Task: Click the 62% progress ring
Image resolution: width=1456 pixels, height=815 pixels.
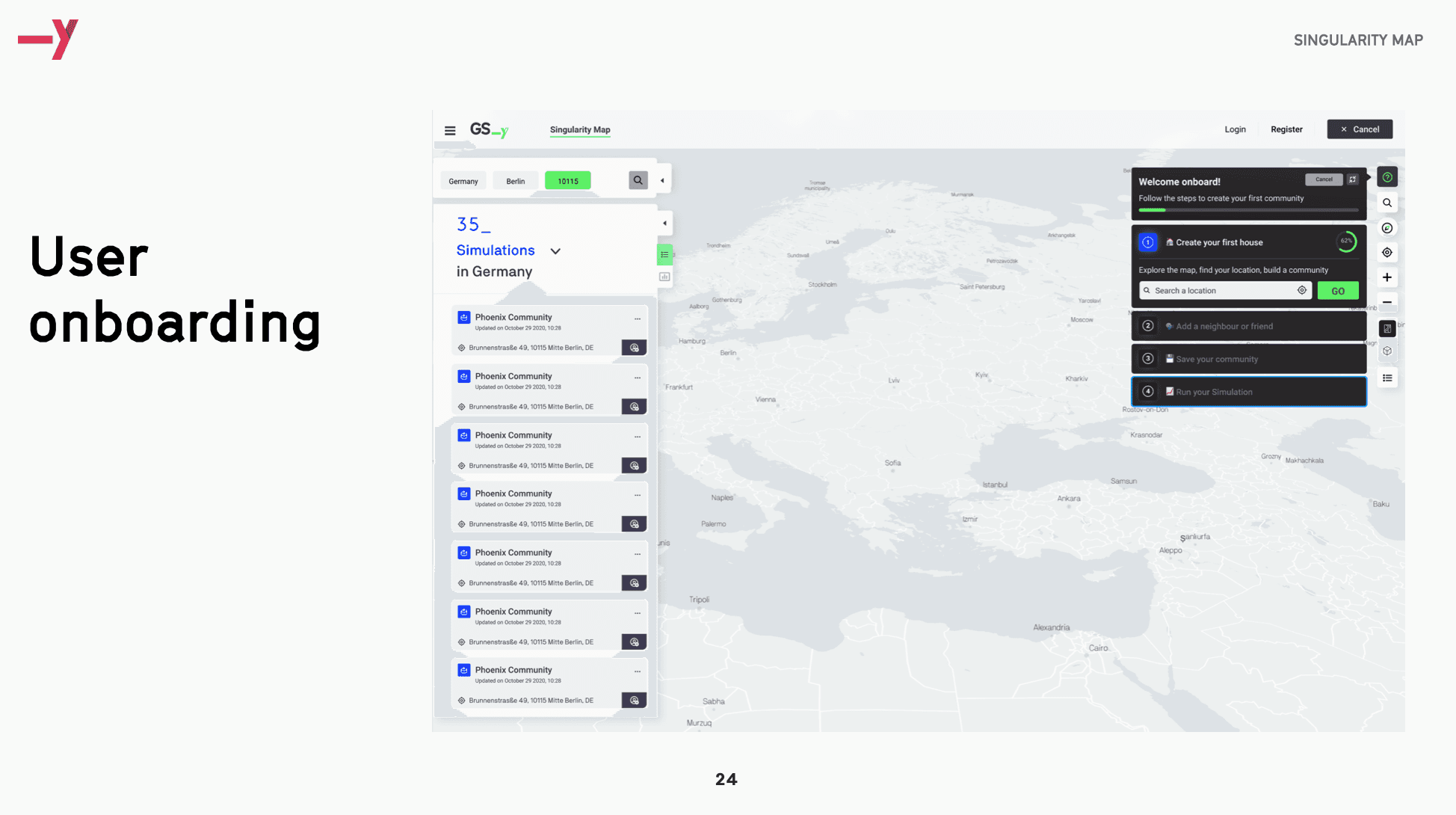Action: (1347, 242)
